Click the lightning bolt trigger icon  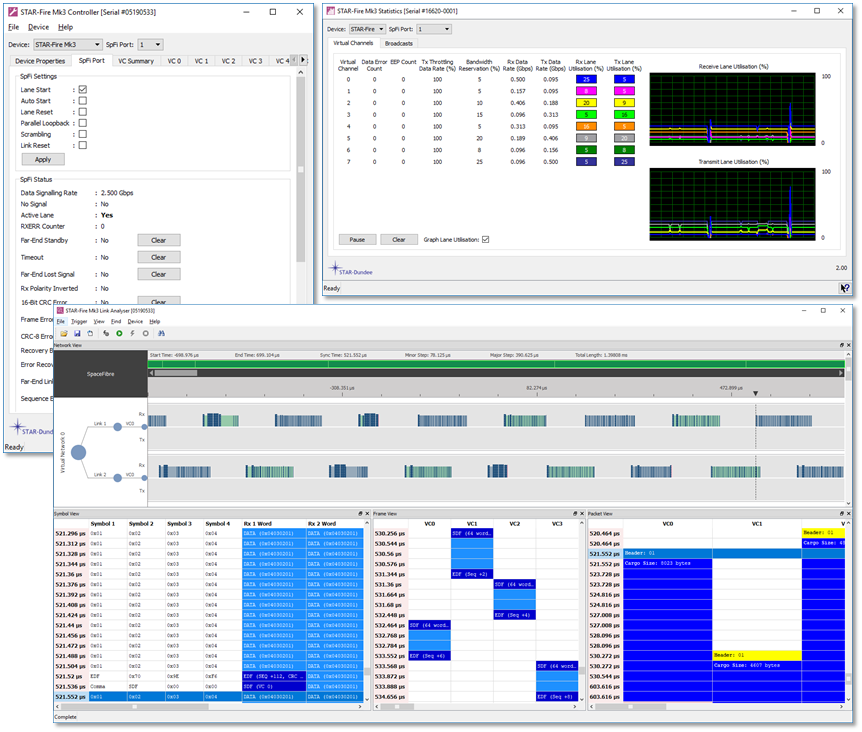[x=132, y=334]
